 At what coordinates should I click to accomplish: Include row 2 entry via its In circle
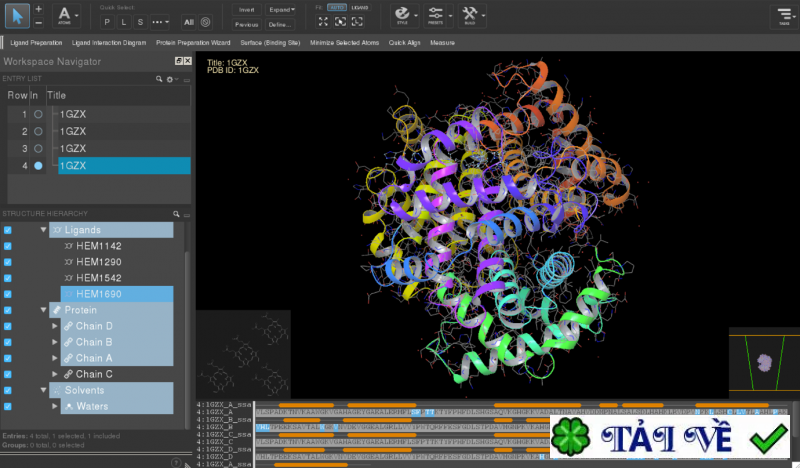pyautogui.click(x=38, y=131)
